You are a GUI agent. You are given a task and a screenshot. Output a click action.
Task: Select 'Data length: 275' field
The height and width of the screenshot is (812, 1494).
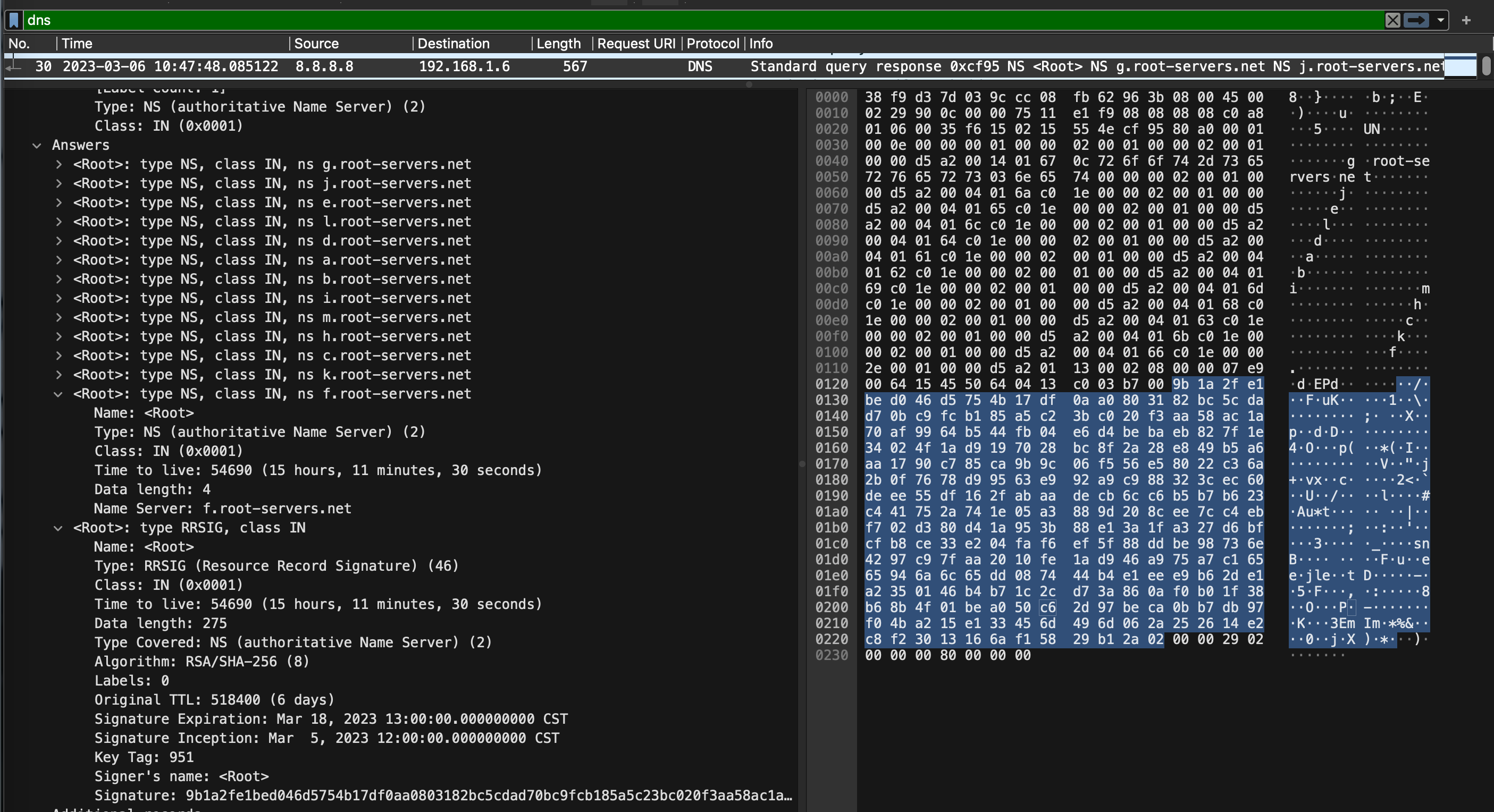click(x=160, y=623)
